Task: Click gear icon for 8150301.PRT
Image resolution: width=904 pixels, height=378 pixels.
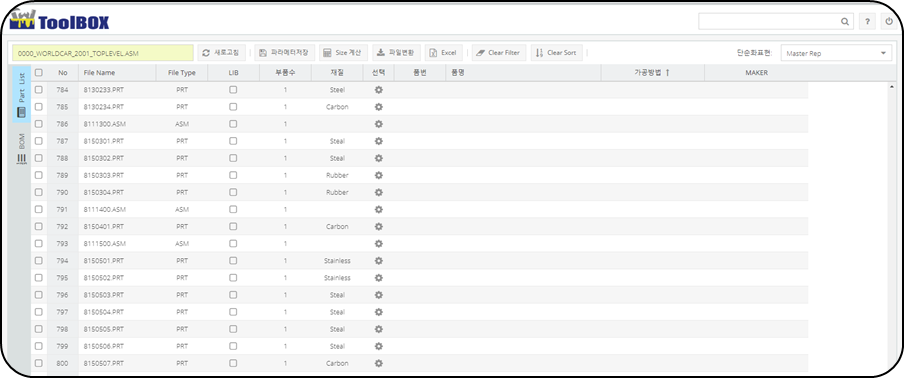Action: pyautogui.click(x=379, y=141)
